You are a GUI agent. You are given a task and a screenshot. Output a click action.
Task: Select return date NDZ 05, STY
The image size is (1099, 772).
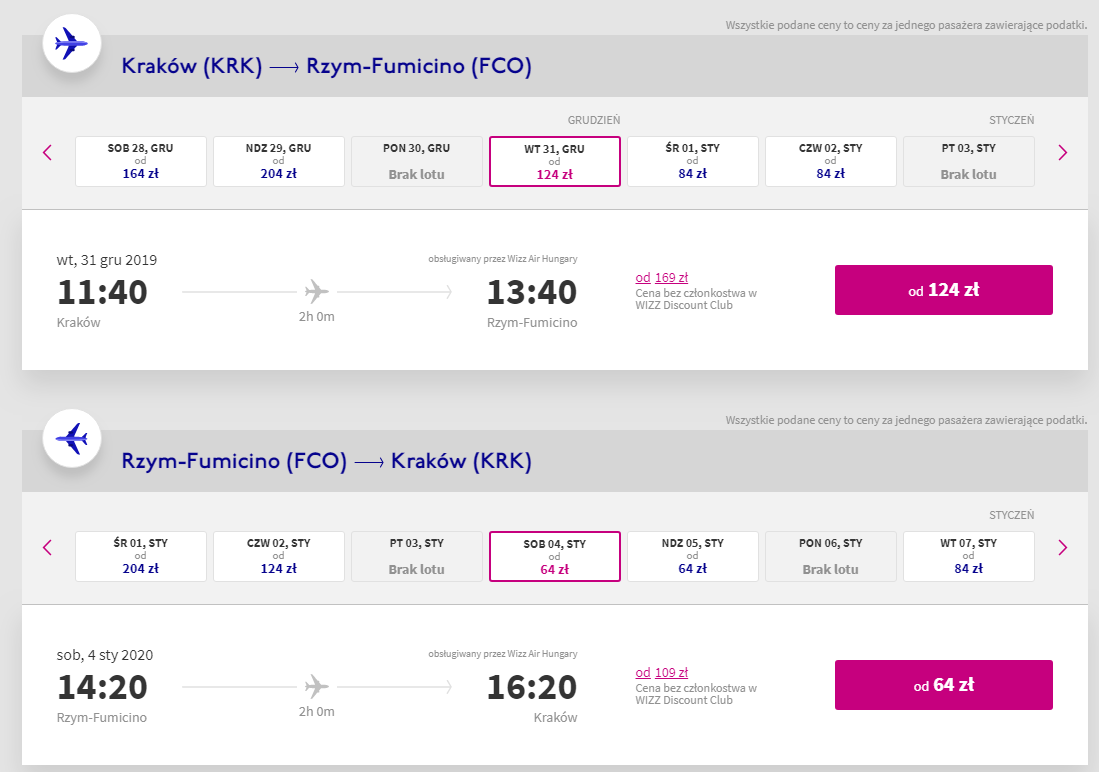tap(693, 556)
